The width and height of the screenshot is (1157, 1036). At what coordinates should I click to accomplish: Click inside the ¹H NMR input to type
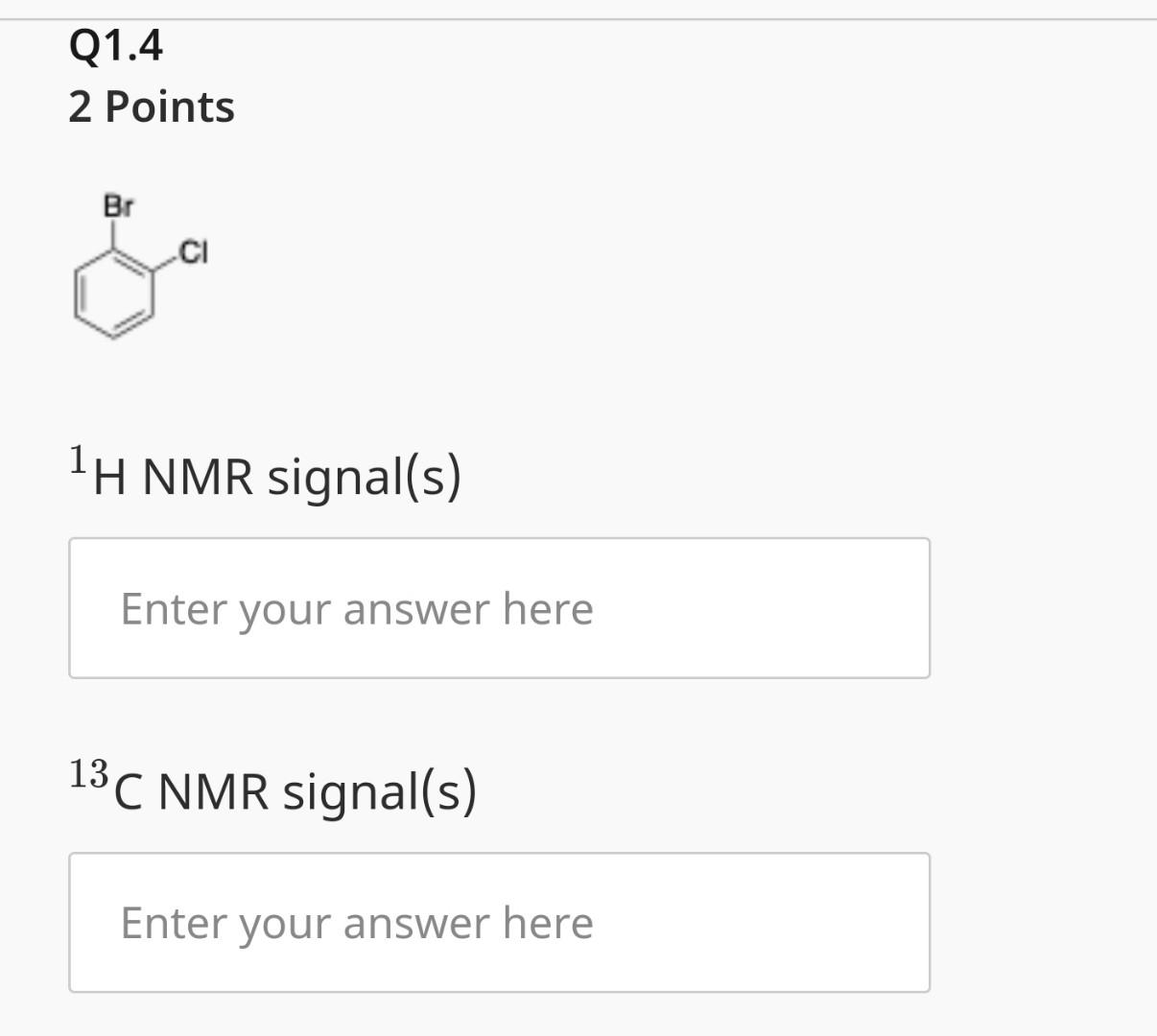[x=499, y=607]
